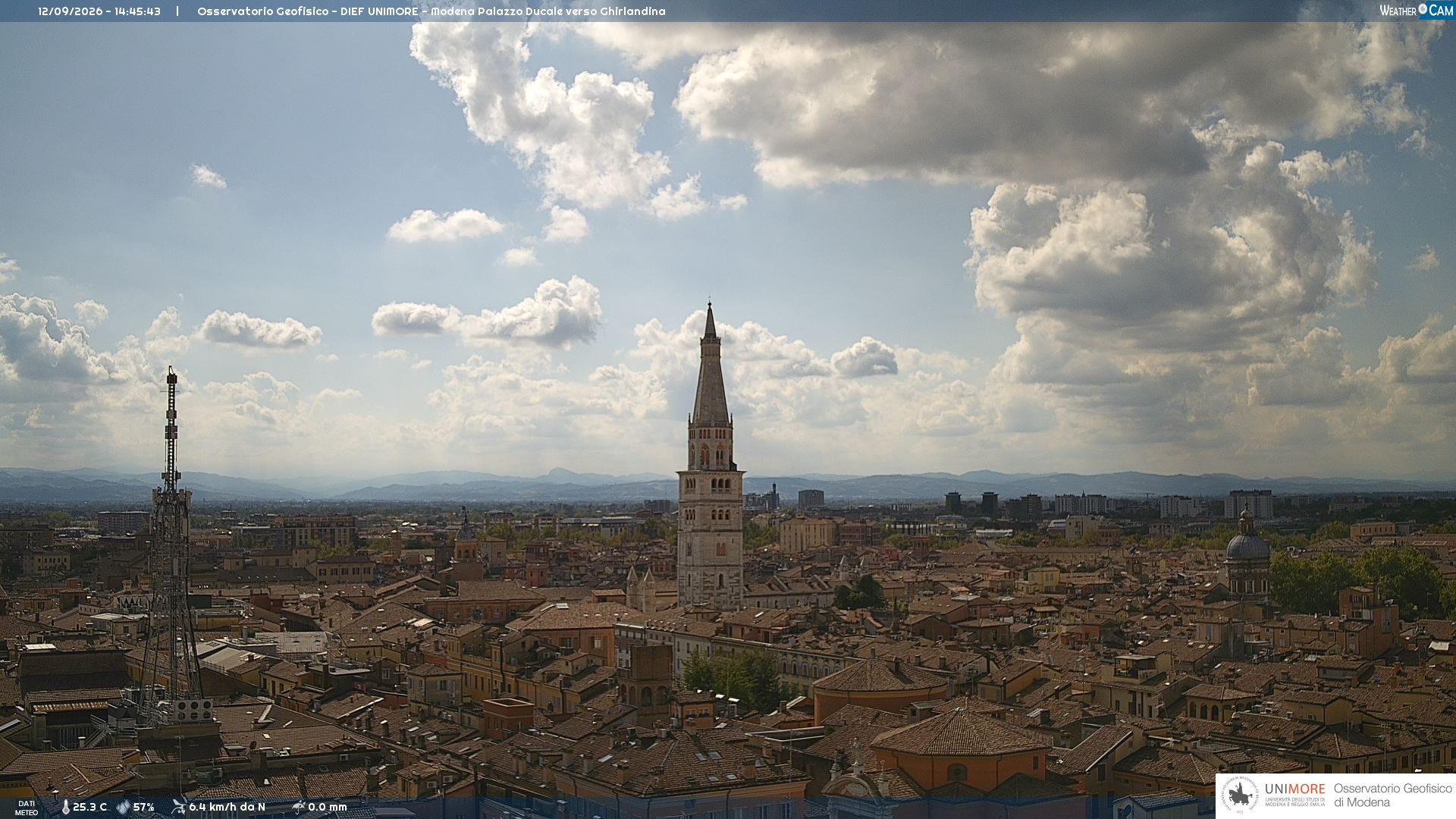
Task: Click the 25.3 C temperature reading
Action: pyautogui.click(x=89, y=807)
